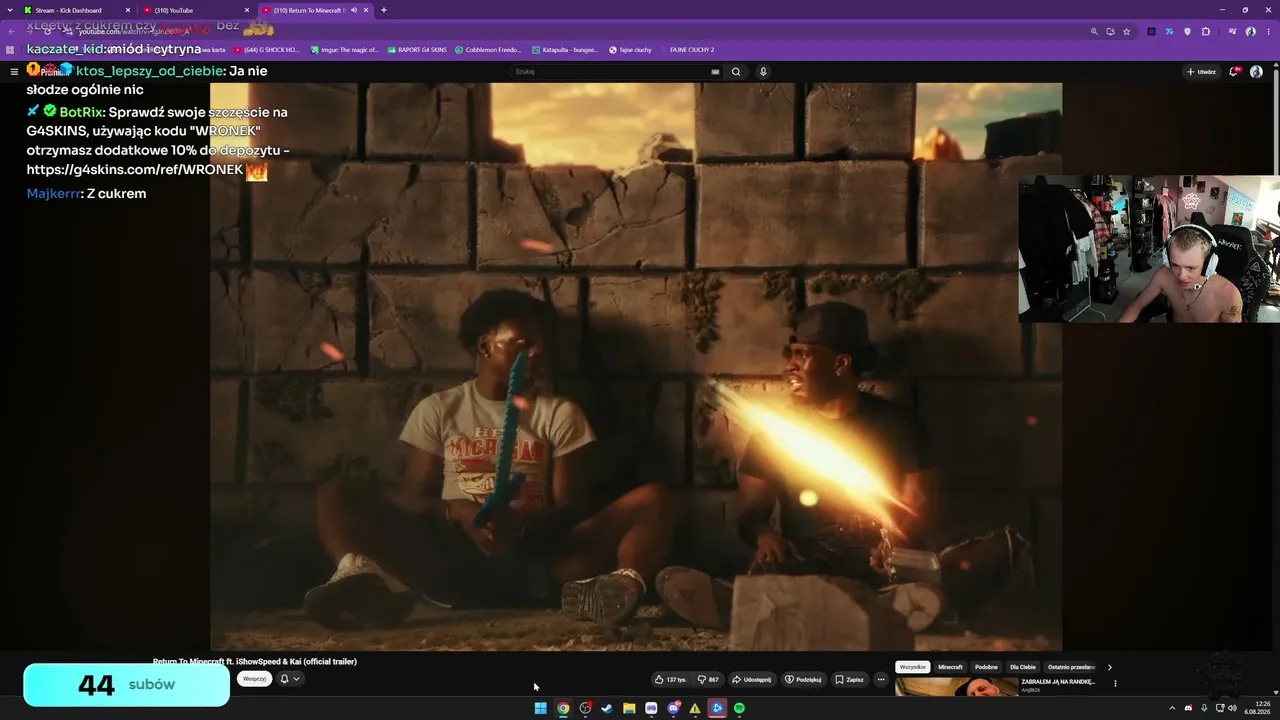The height and width of the screenshot is (720, 1280).
Task: Click the Udostępnij share button
Action: point(751,679)
